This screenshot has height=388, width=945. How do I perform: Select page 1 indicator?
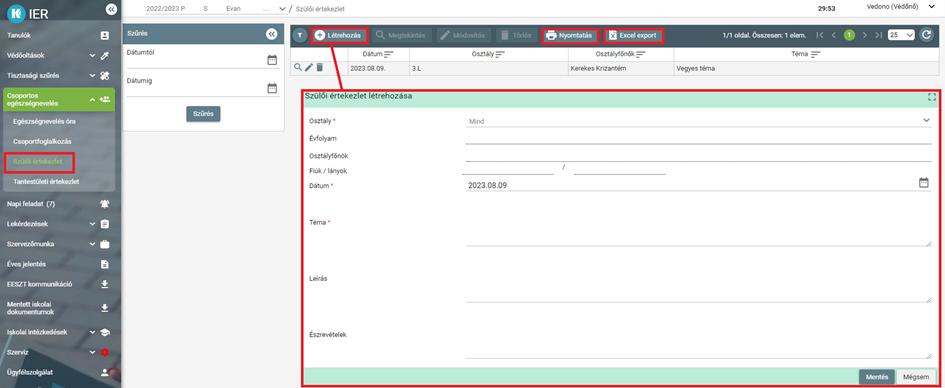[849, 36]
